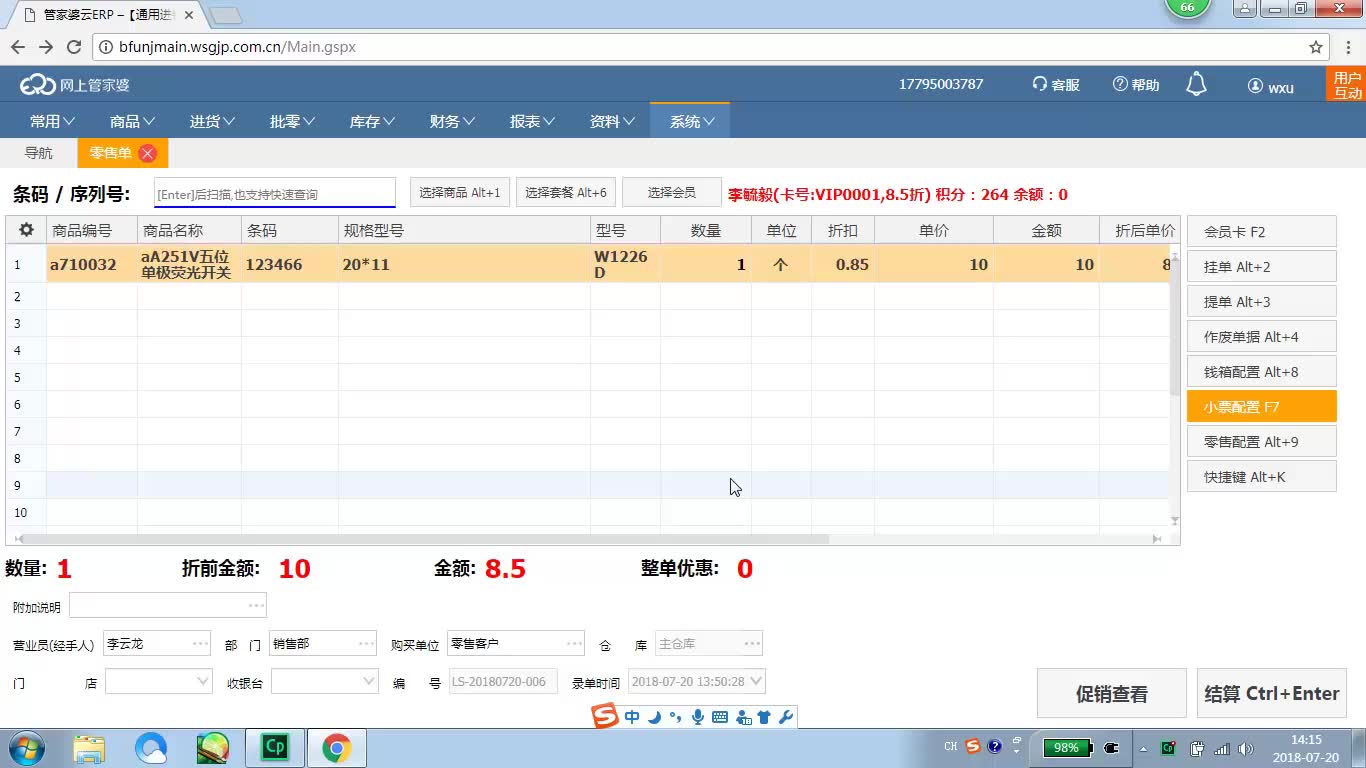This screenshot has height=768, width=1366.
Task: Reload the page with refresh icon
Action: coord(73,47)
